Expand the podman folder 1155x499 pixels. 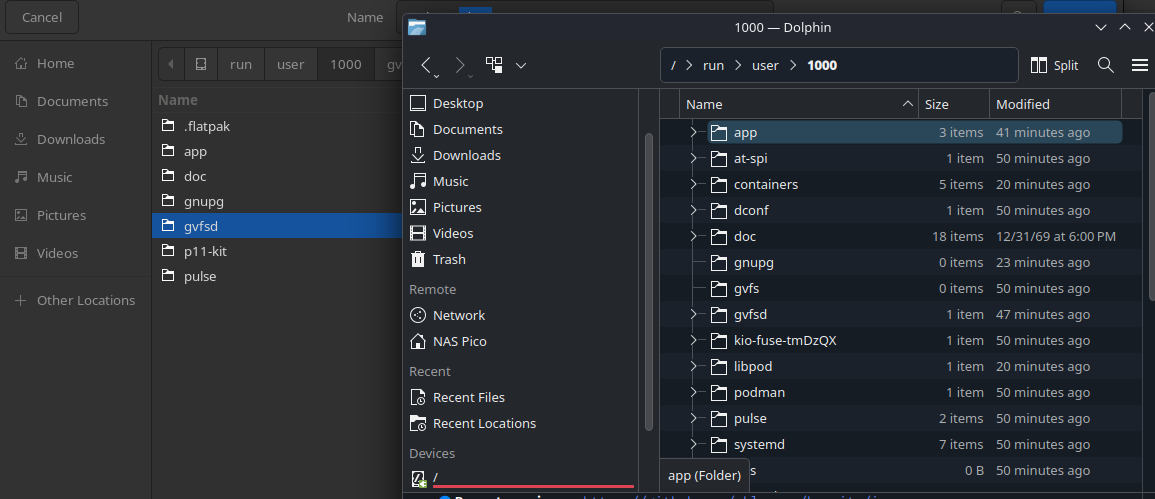[x=693, y=392]
